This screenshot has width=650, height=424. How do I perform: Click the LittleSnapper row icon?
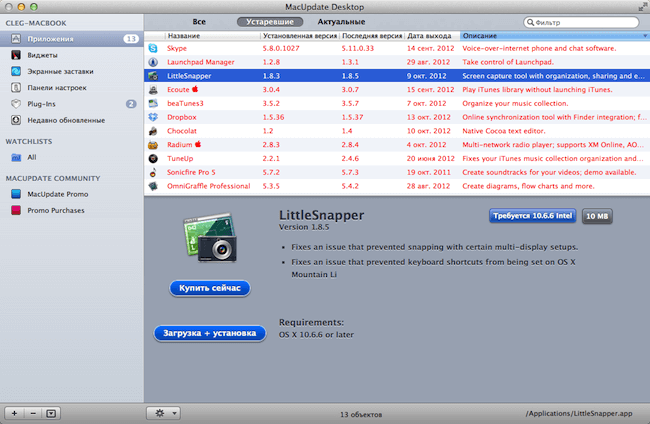click(x=153, y=76)
